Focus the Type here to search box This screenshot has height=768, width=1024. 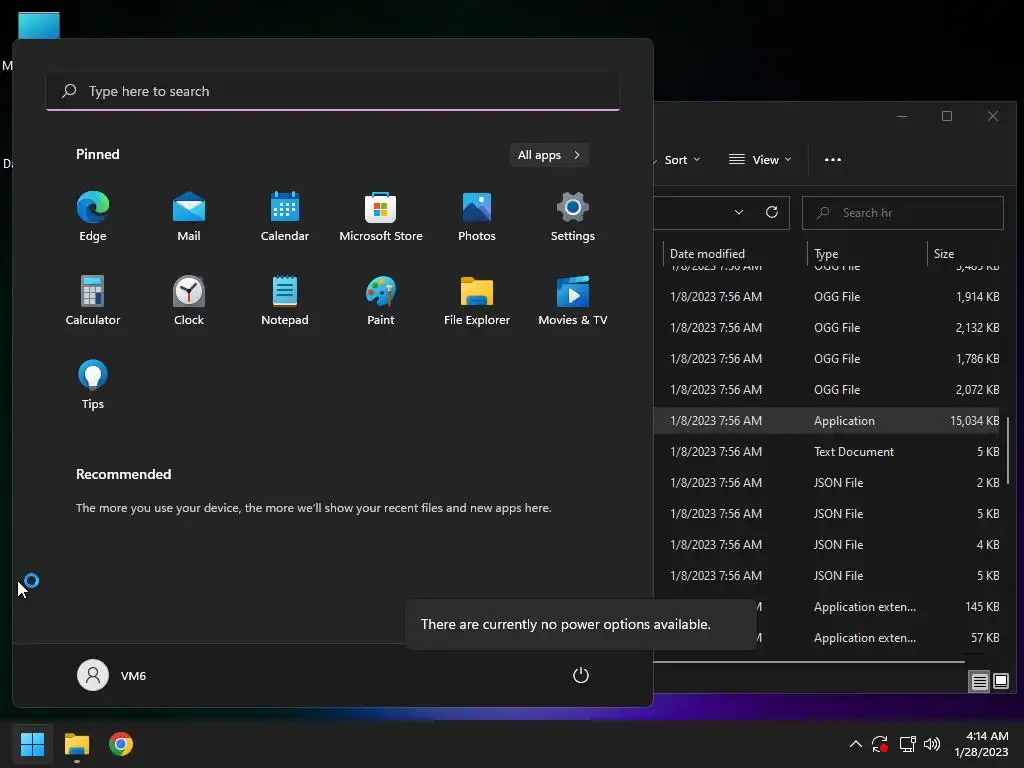click(333, 91)
